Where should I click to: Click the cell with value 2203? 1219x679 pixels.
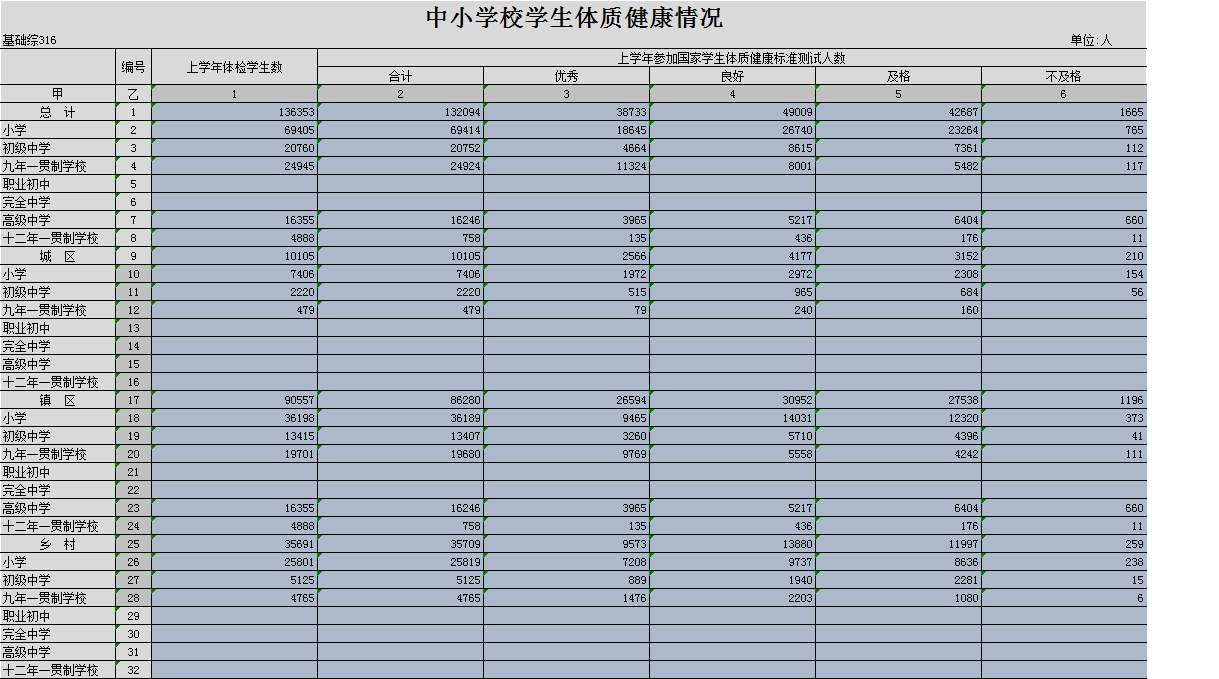[732, 598]
